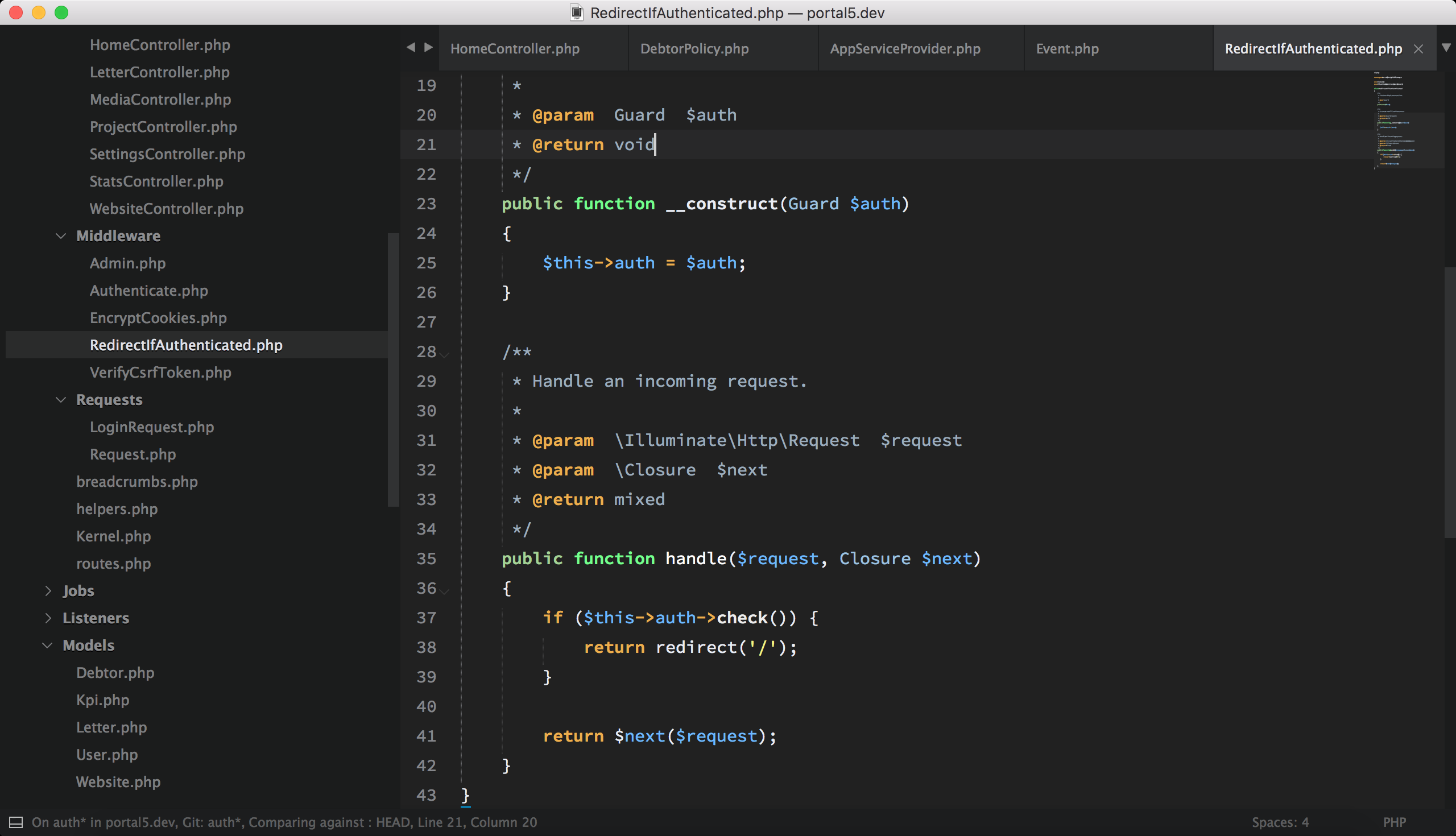Image resolution: width=1456 pixels, height=836 pixels.
Task: Expand the Listeners folder
Action: coord(48,618)
